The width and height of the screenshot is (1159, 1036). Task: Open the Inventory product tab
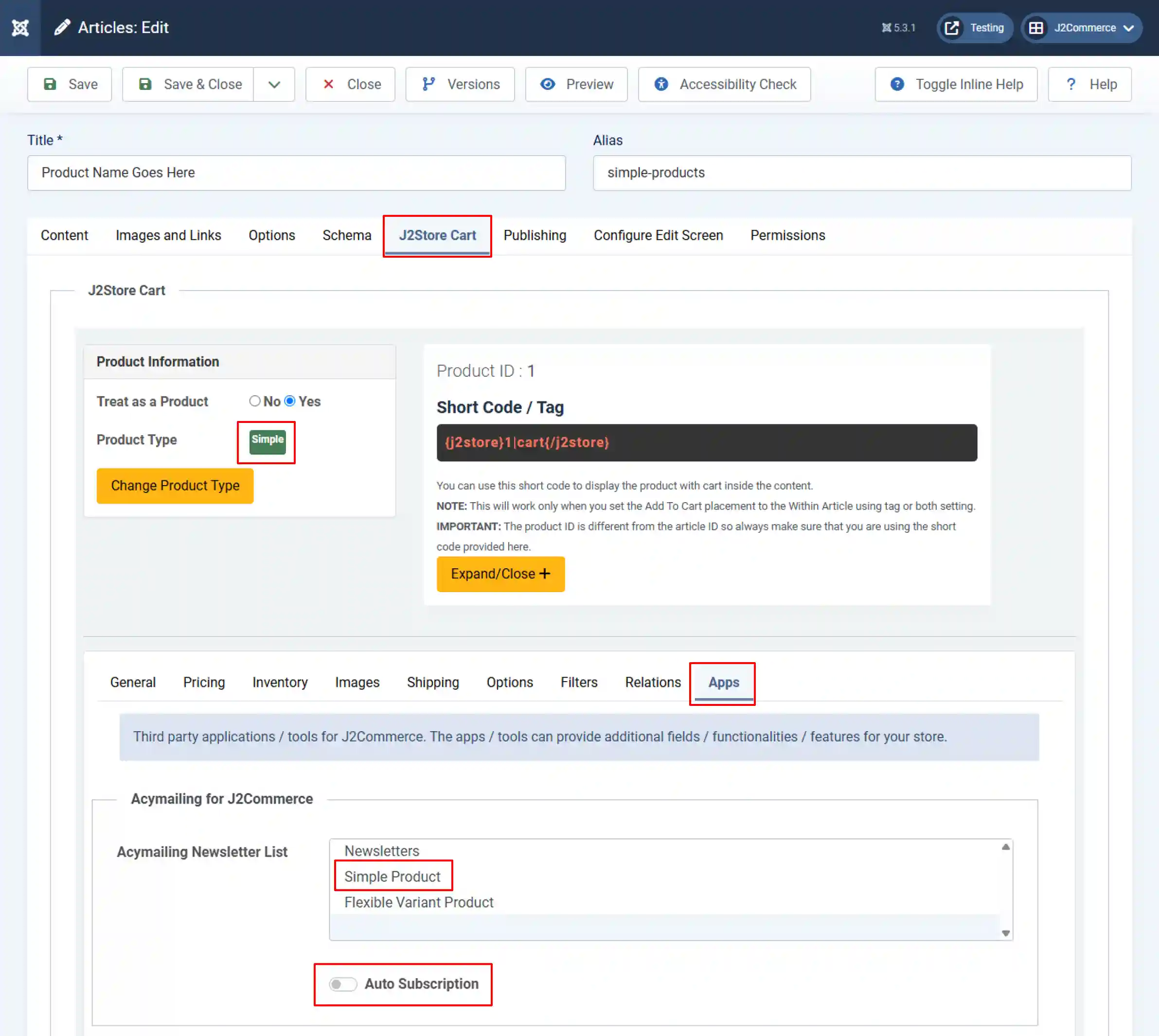coord(280,682)
